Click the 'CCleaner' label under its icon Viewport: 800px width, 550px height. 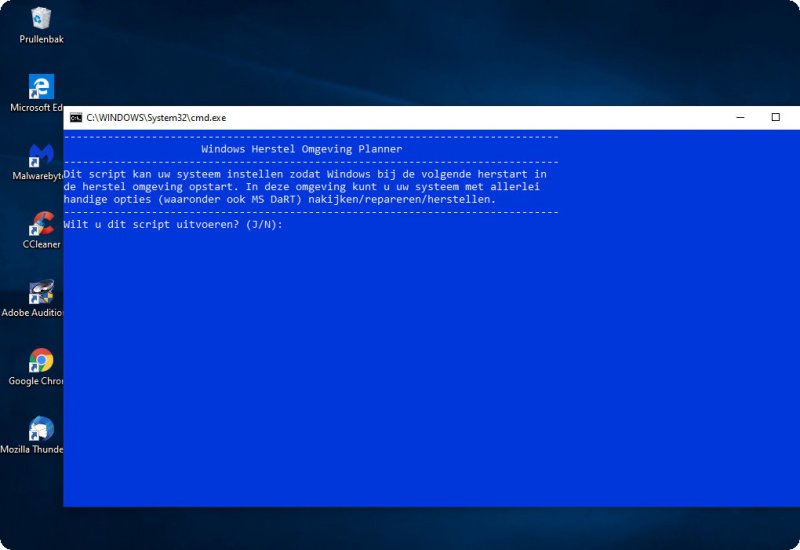pyautogui.click(x=42, y=244)
